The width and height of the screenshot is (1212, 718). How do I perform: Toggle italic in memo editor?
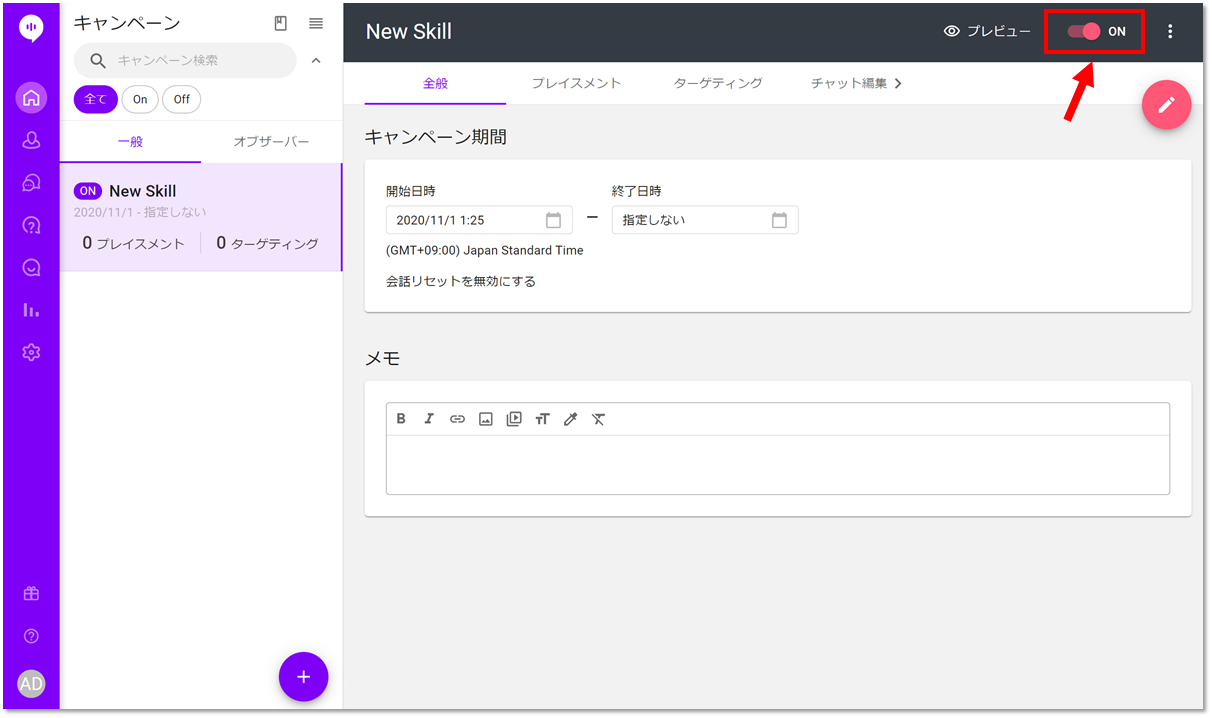(429, 419)
